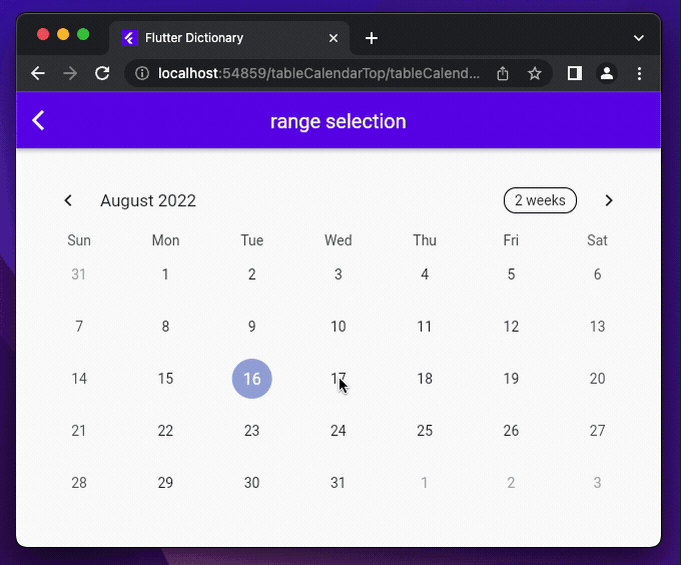The height and width of the screenshot is (565, 681).
Task: Click the app bar back chevron
Action: tap(38, 120)
